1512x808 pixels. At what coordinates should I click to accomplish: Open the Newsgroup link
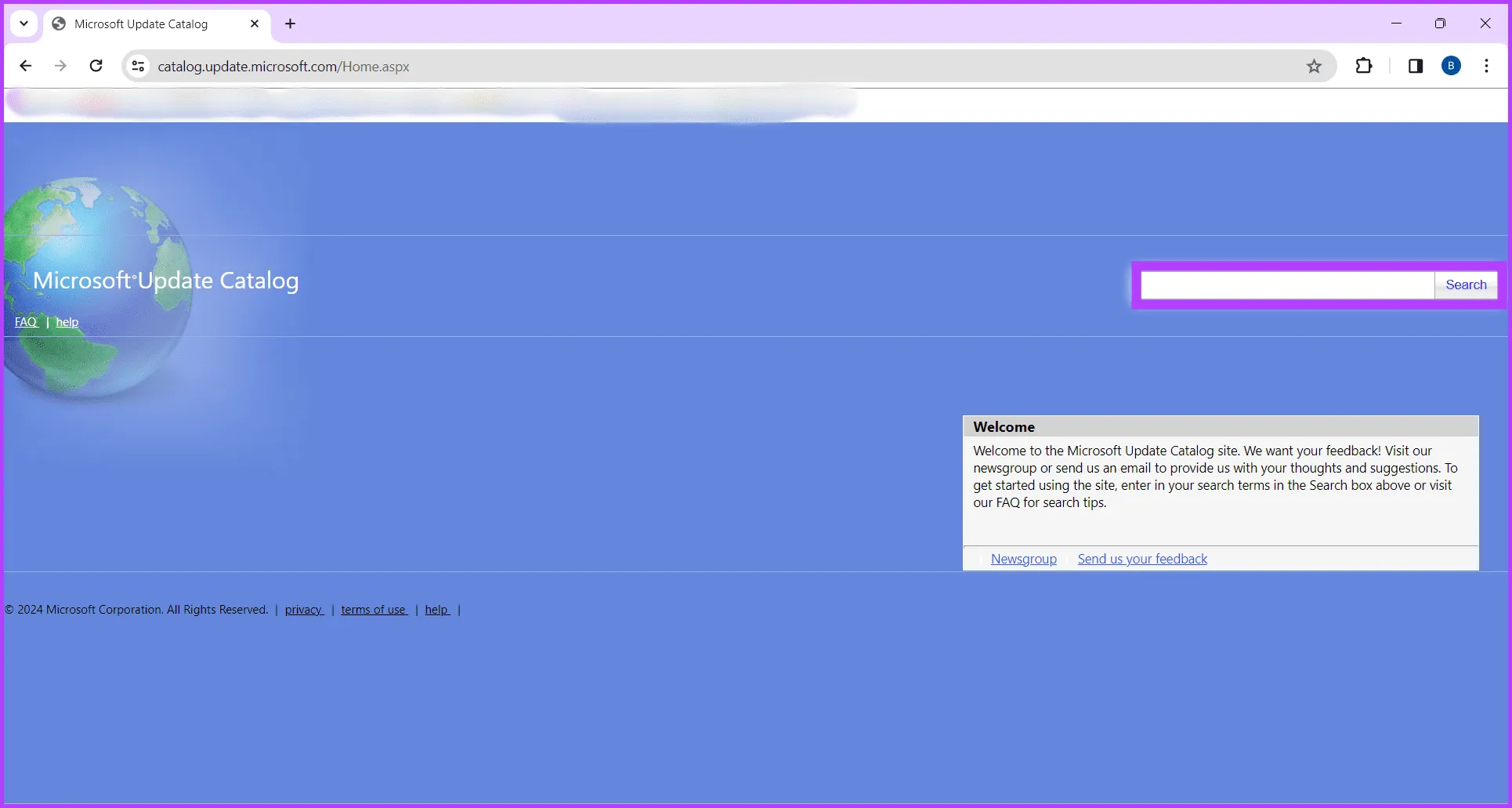1023,559
